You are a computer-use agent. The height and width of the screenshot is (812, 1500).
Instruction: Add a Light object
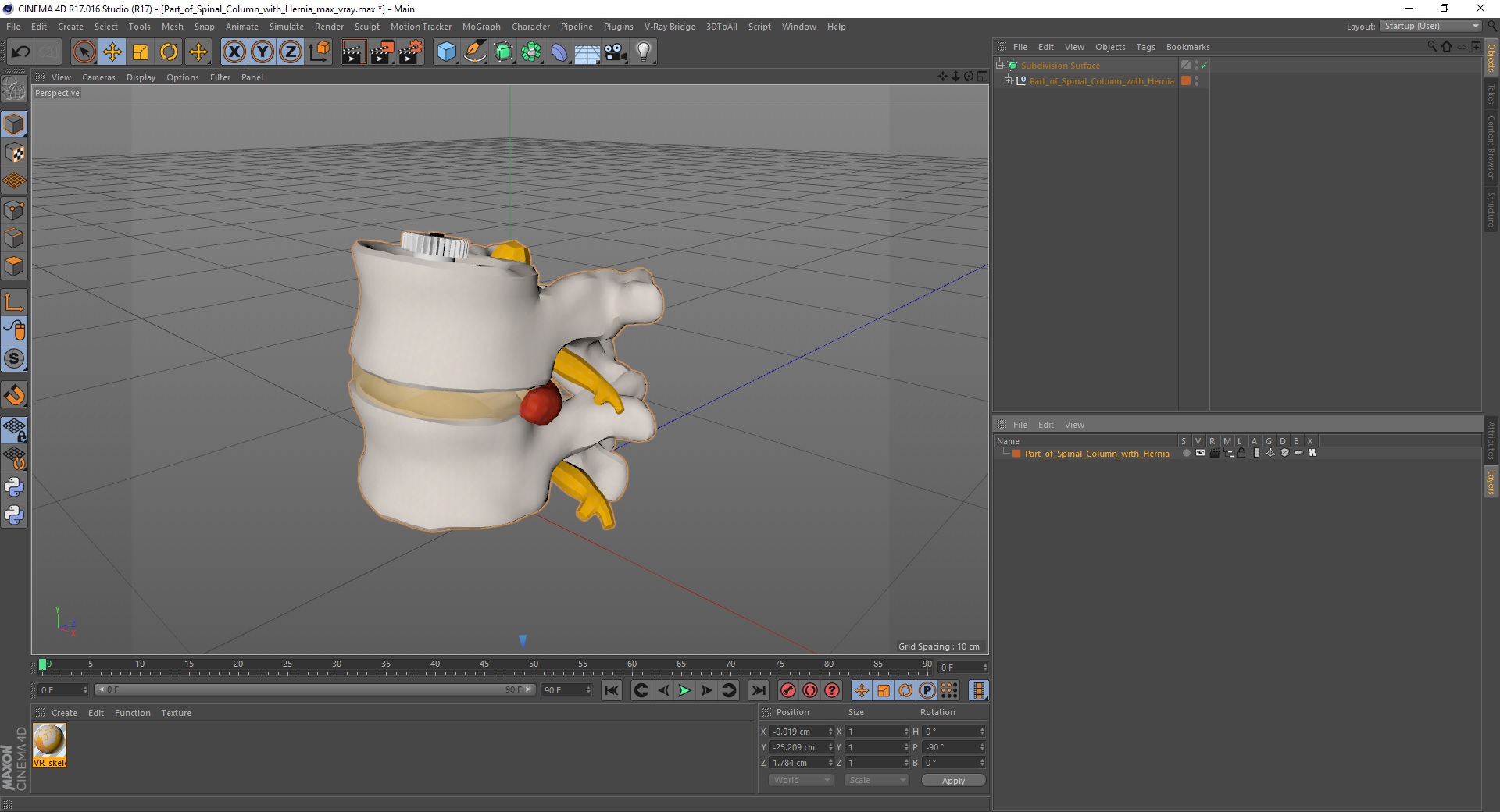(644, 52)
